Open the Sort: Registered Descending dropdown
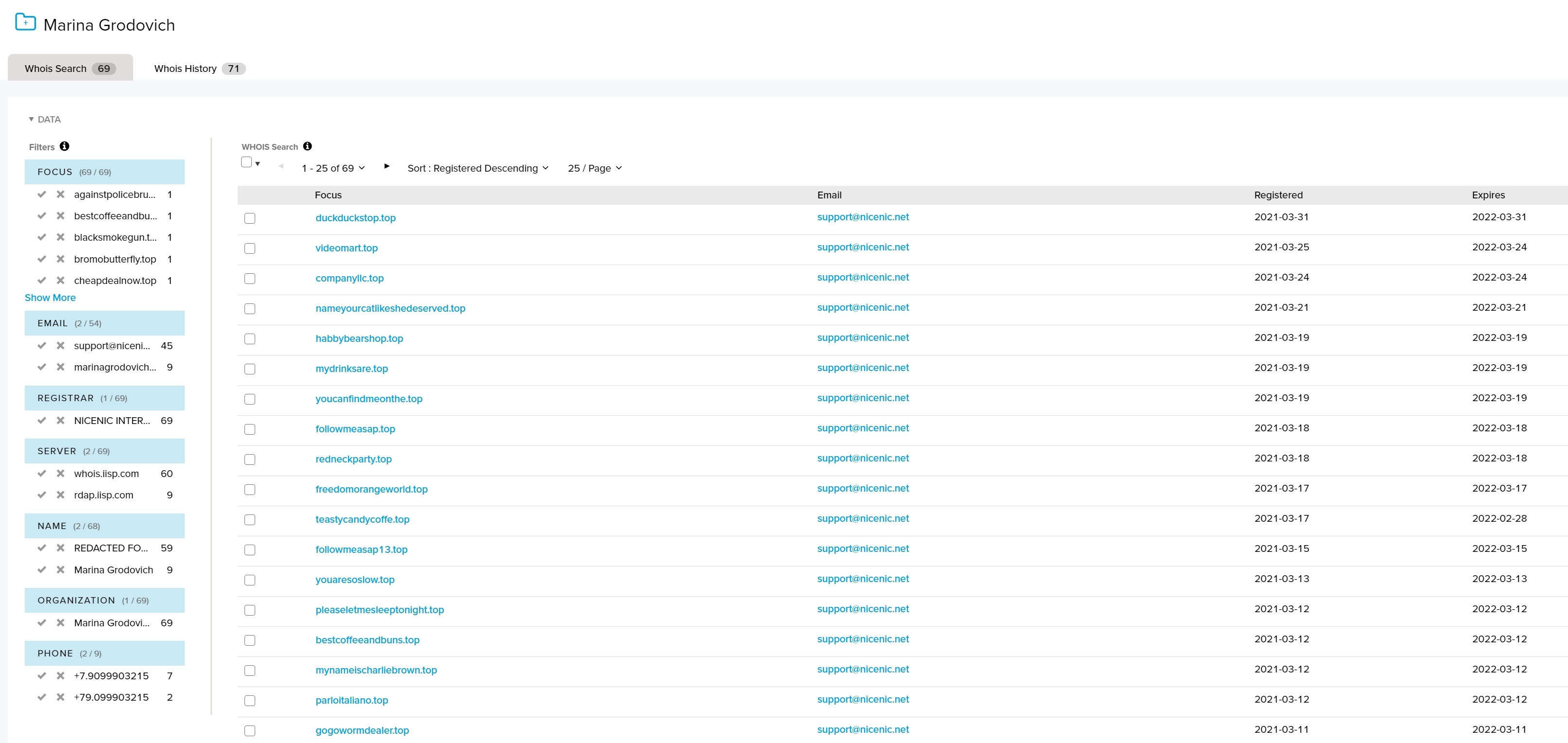Screen dimensions: 1568x743 [478, 168]
